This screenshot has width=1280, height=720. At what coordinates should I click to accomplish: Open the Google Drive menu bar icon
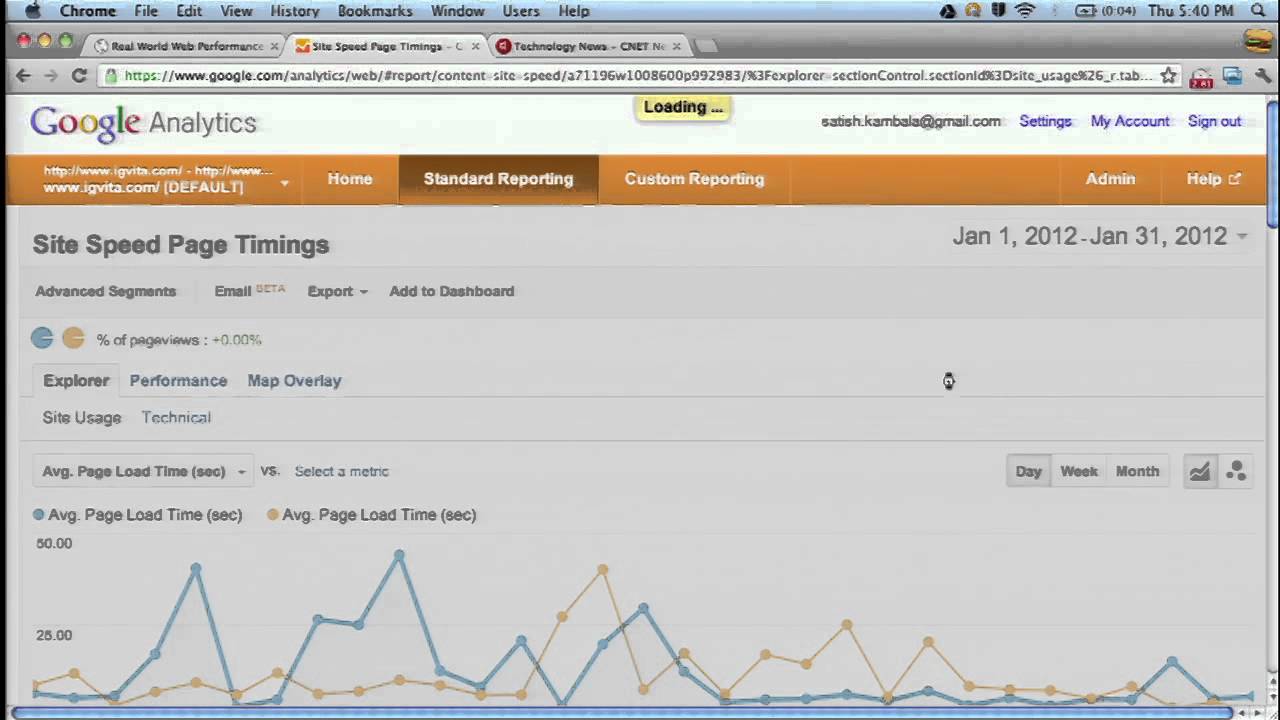tap(948, 11)
